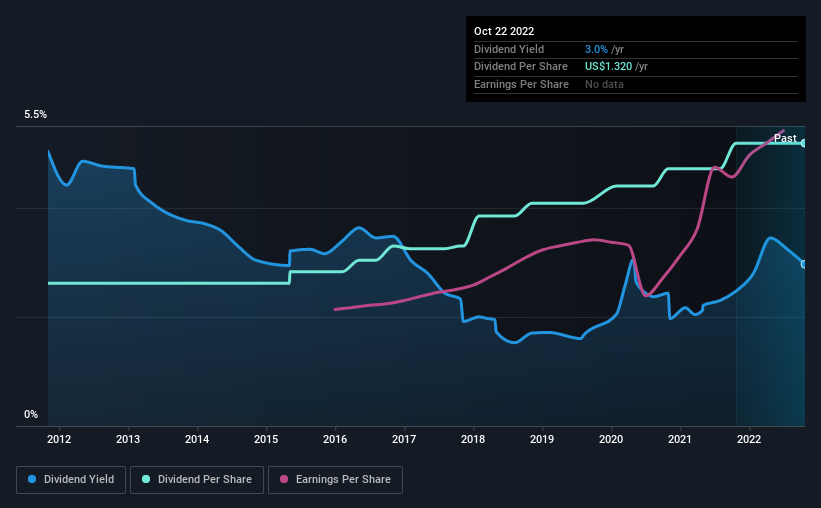Click the blue Dividend Yield legend dot
821x508 pixels.
(32, 479)
